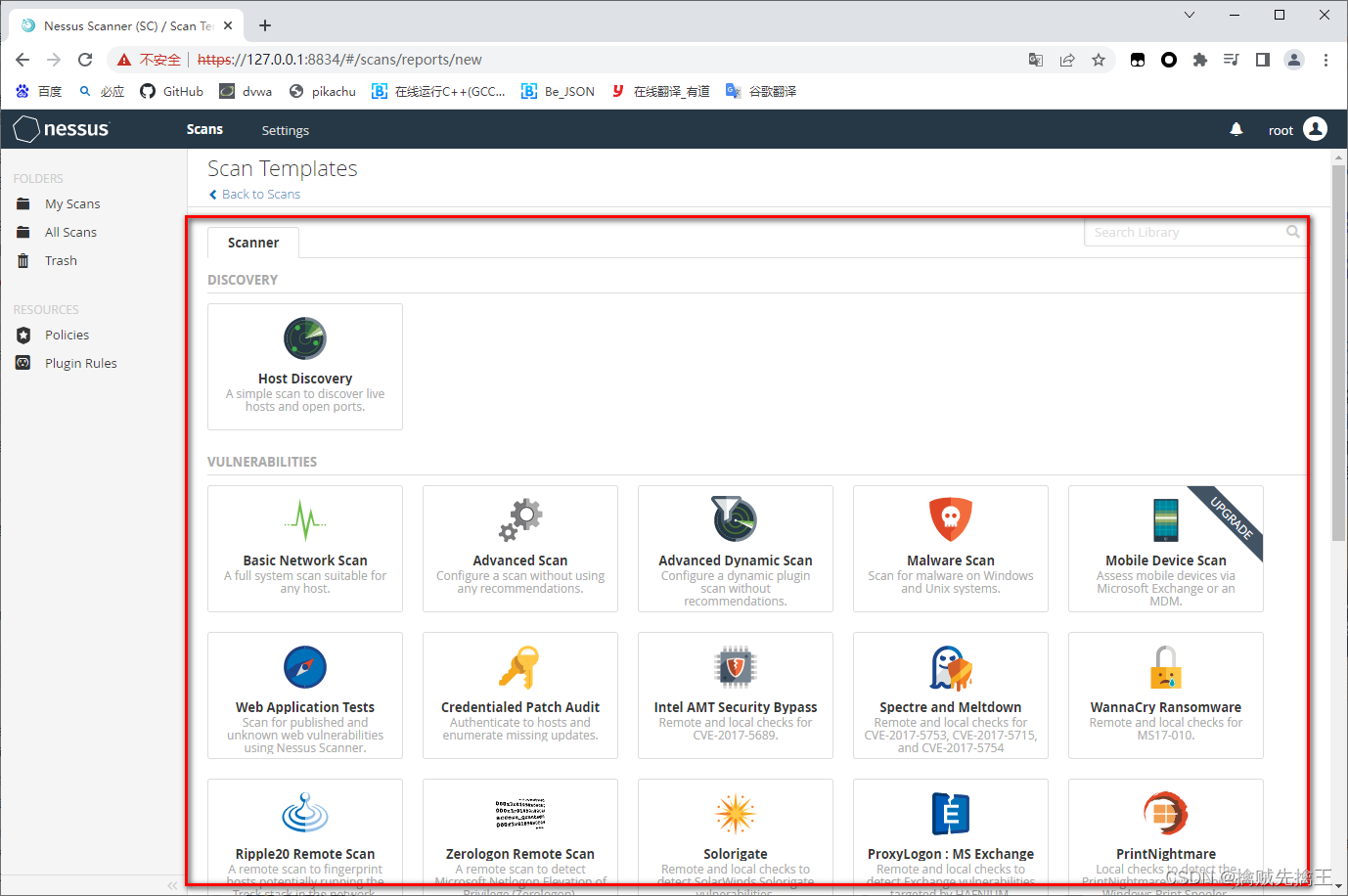This screenshot has height=896, width=1348.
Task: Switch to the Settings menu
Action: pos(285,130)
